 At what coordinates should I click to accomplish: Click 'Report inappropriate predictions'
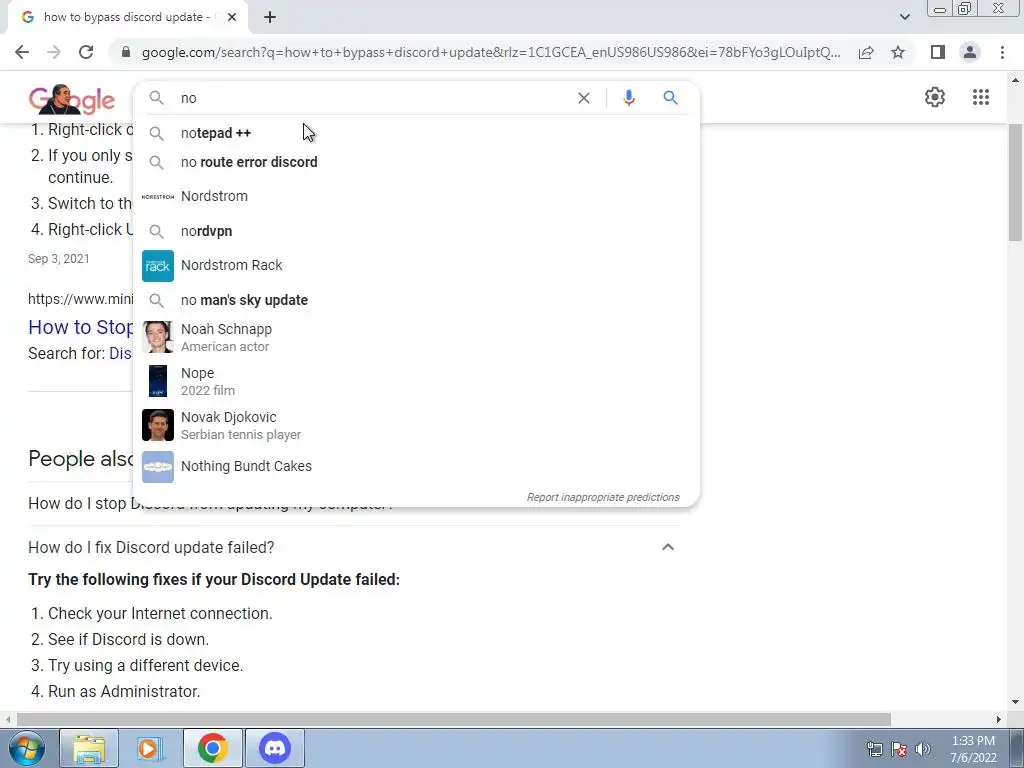[x=603, y=497]
